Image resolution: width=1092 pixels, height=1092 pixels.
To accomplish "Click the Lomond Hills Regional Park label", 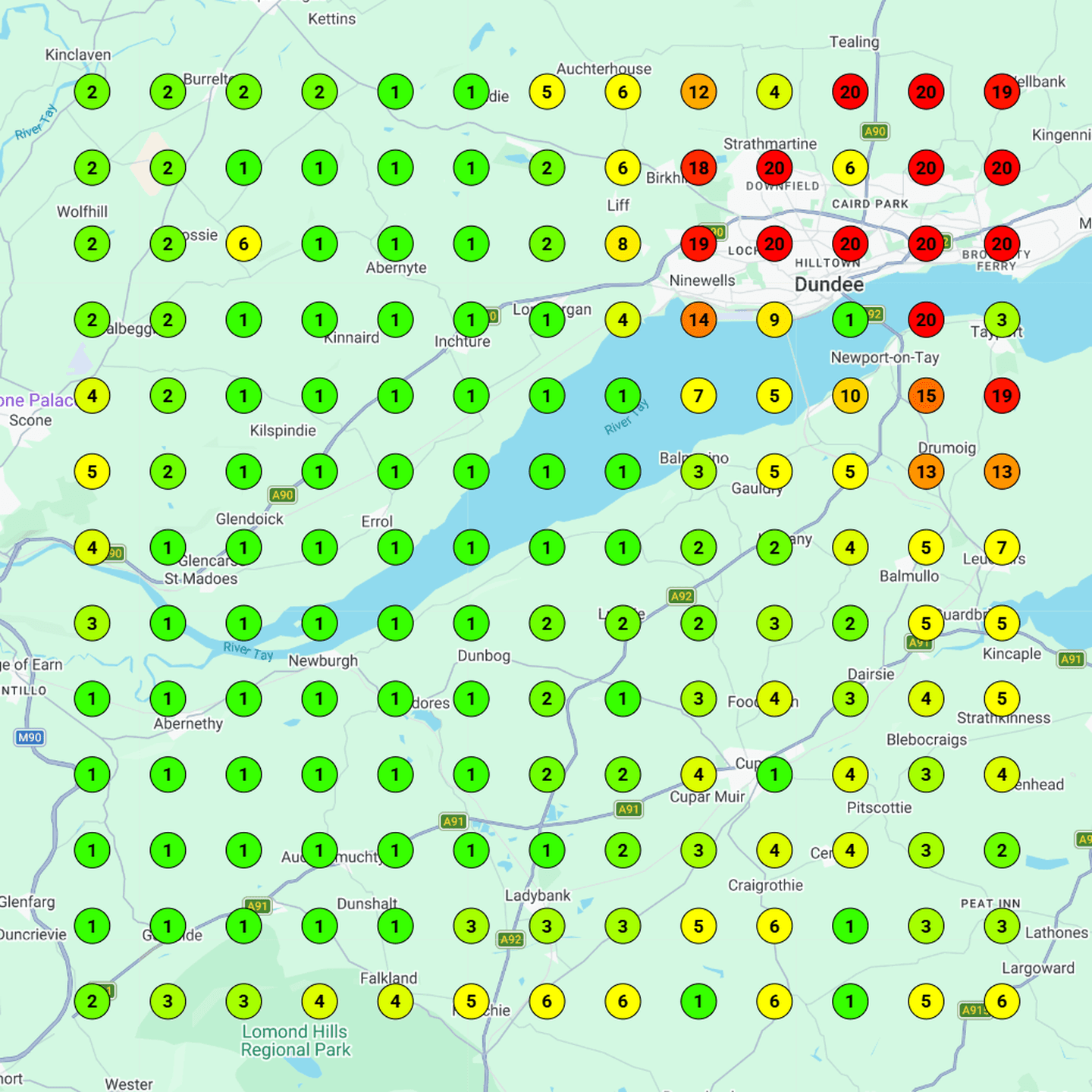I will coord(296,1041).
